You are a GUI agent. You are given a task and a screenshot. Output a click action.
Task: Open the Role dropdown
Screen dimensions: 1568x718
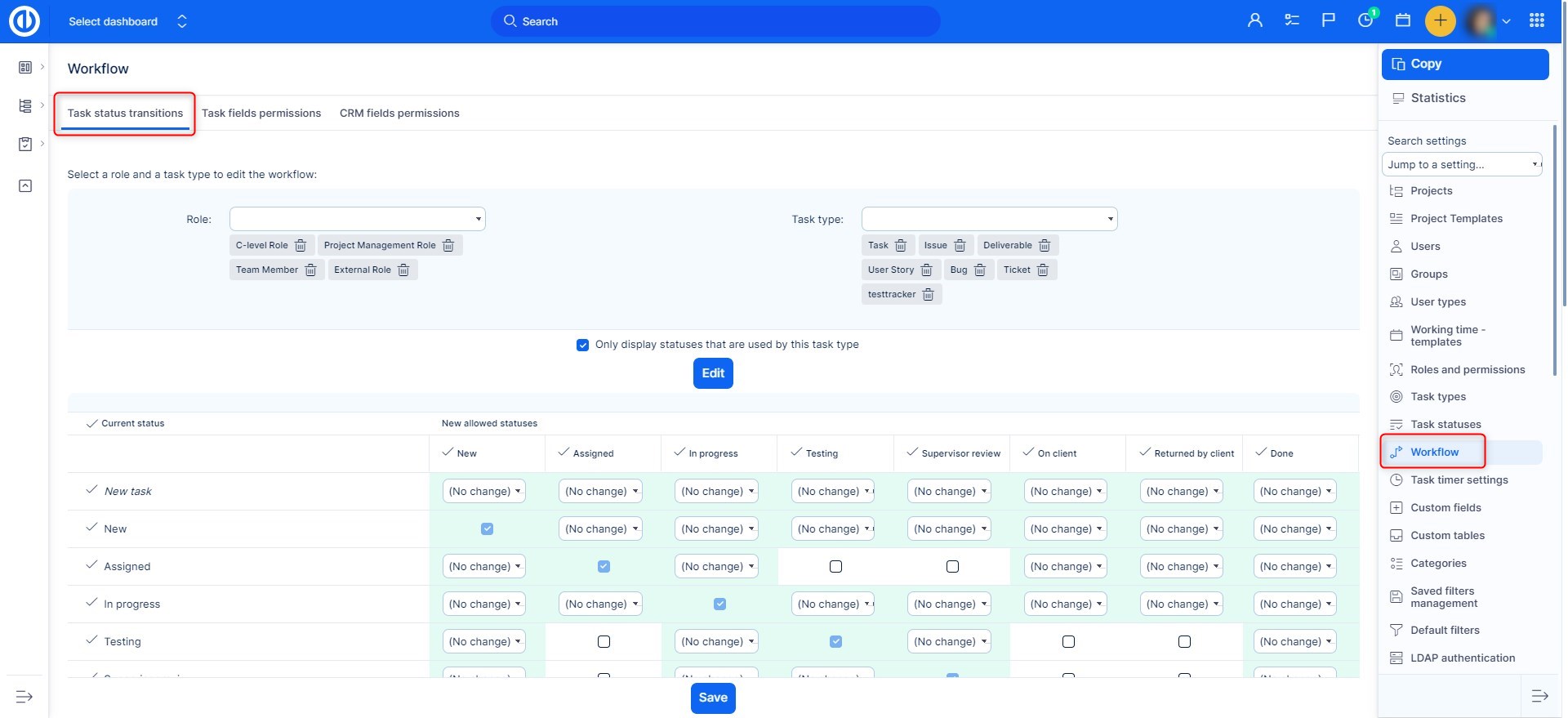point(358,219)
